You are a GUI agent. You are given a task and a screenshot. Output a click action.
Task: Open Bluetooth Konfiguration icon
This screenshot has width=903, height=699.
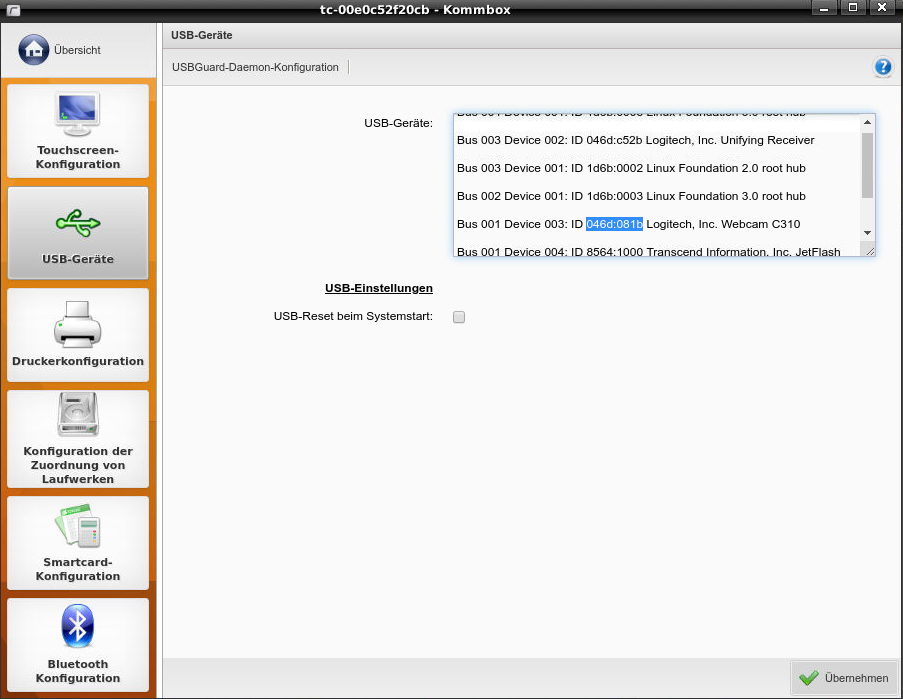[78, 626]
